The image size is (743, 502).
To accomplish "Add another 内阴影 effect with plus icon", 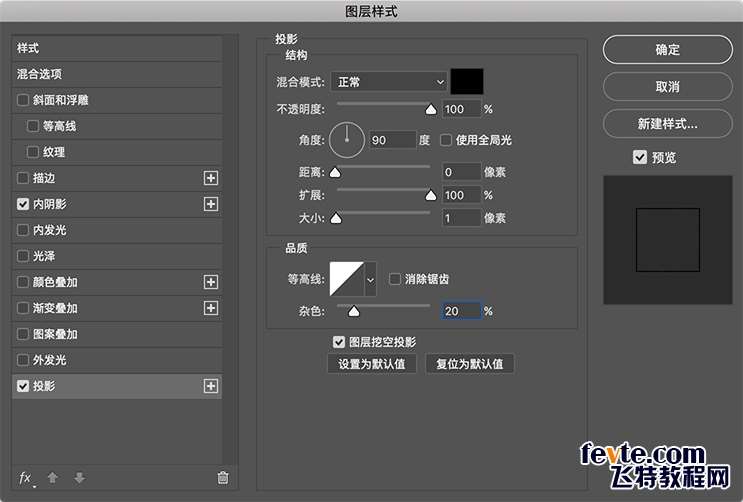I will click(211, 204).
